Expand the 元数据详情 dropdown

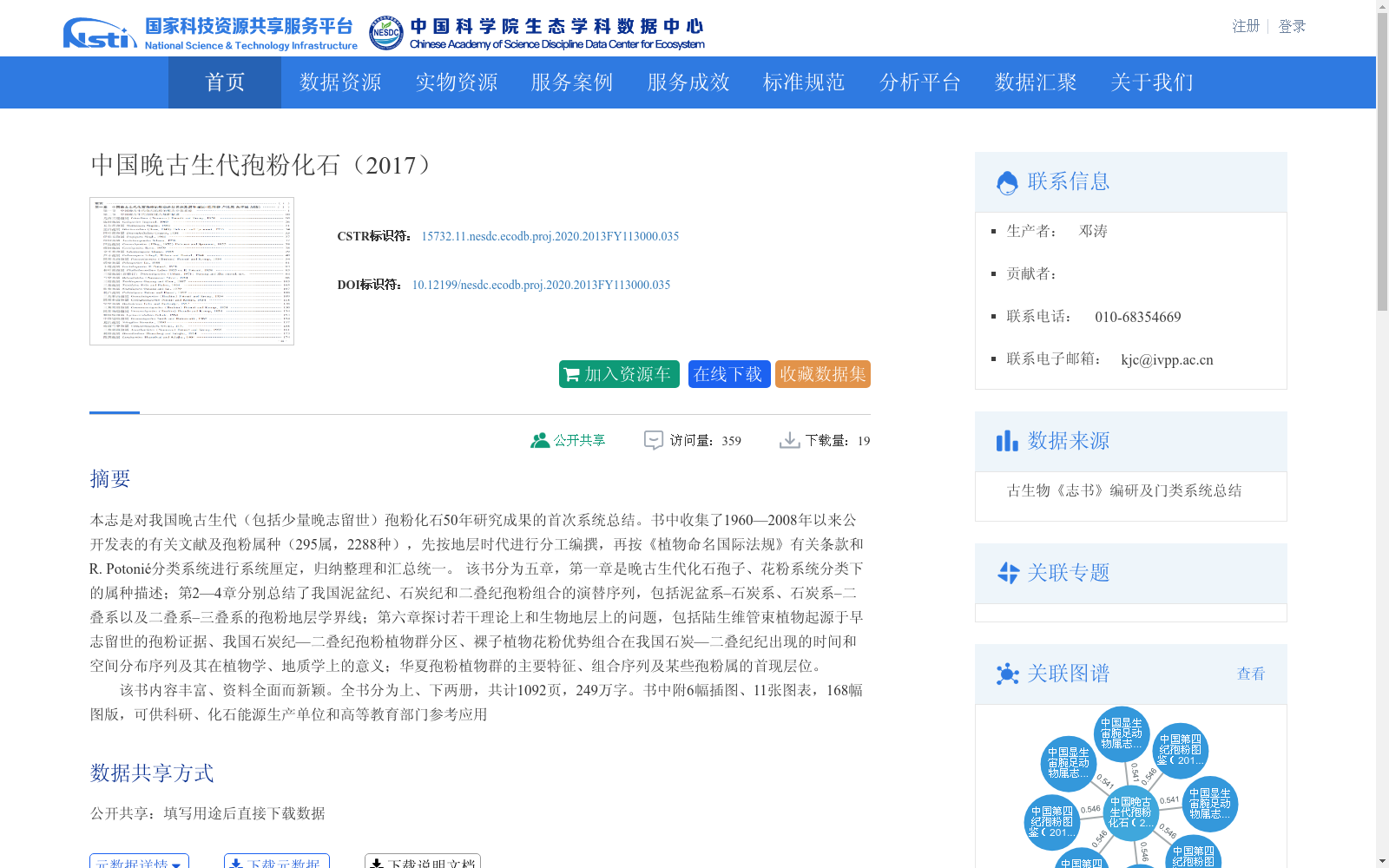(139, 861)
